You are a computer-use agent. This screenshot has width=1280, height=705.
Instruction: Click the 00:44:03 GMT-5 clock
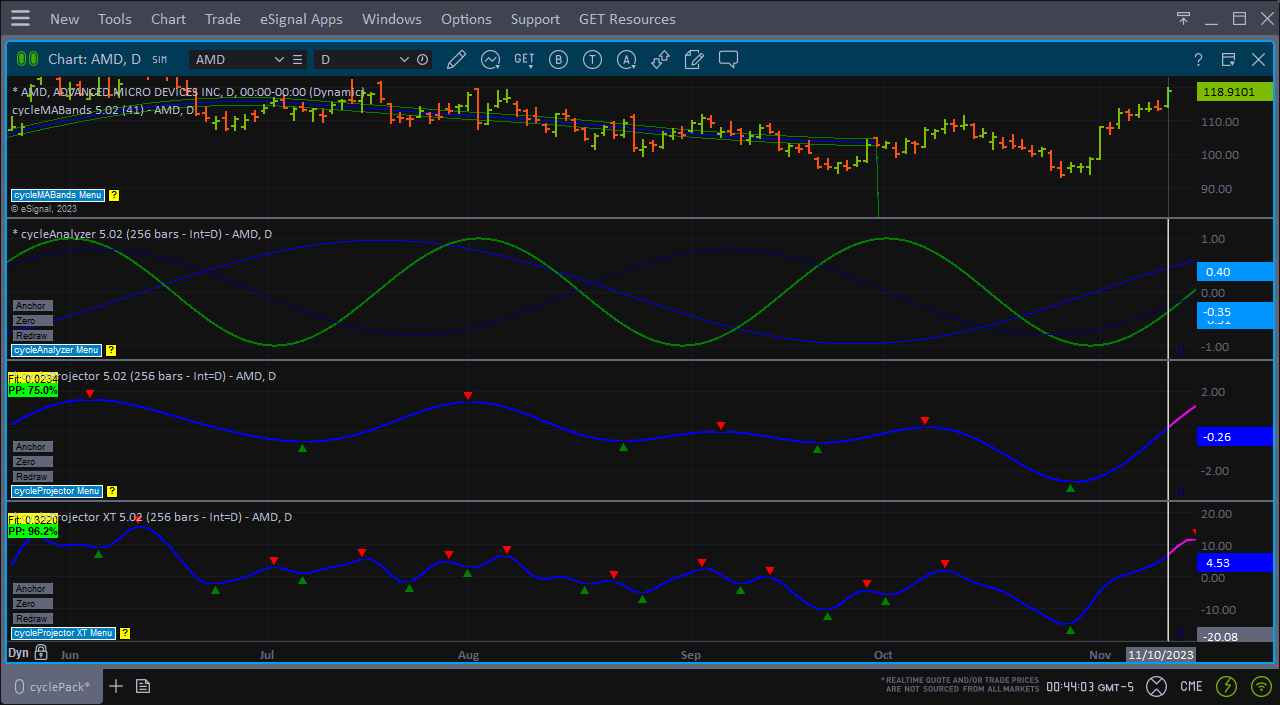coord(1088,687)
